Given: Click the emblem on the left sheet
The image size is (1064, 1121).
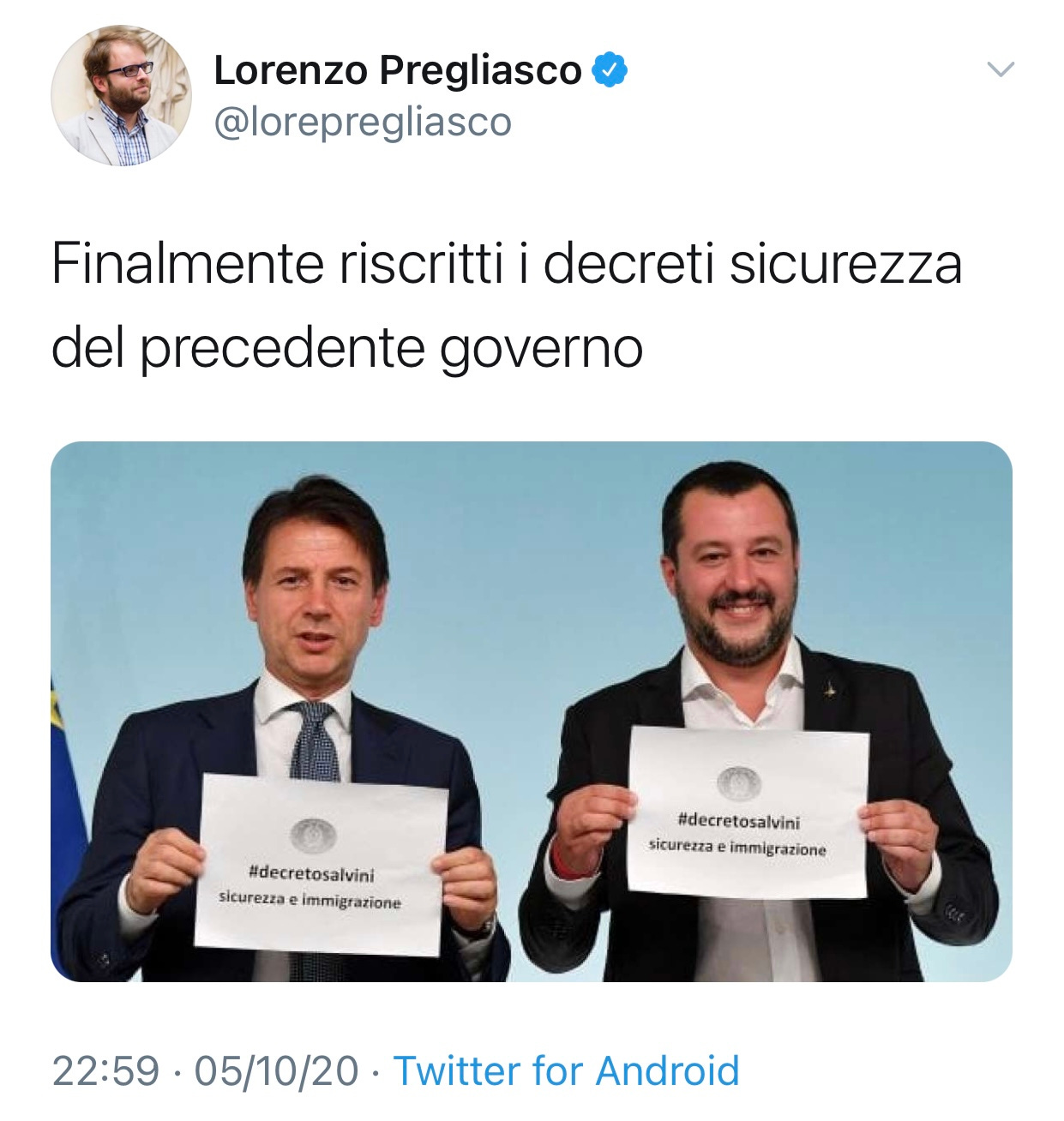Looking at the screenshot, I should [312, 834].
